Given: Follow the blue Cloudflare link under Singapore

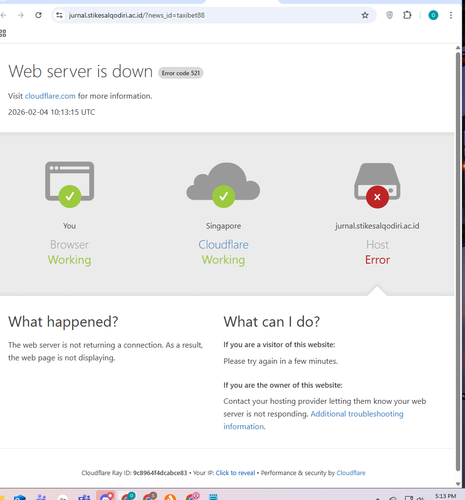Looking at the screenshot, I should coord(223,245).
